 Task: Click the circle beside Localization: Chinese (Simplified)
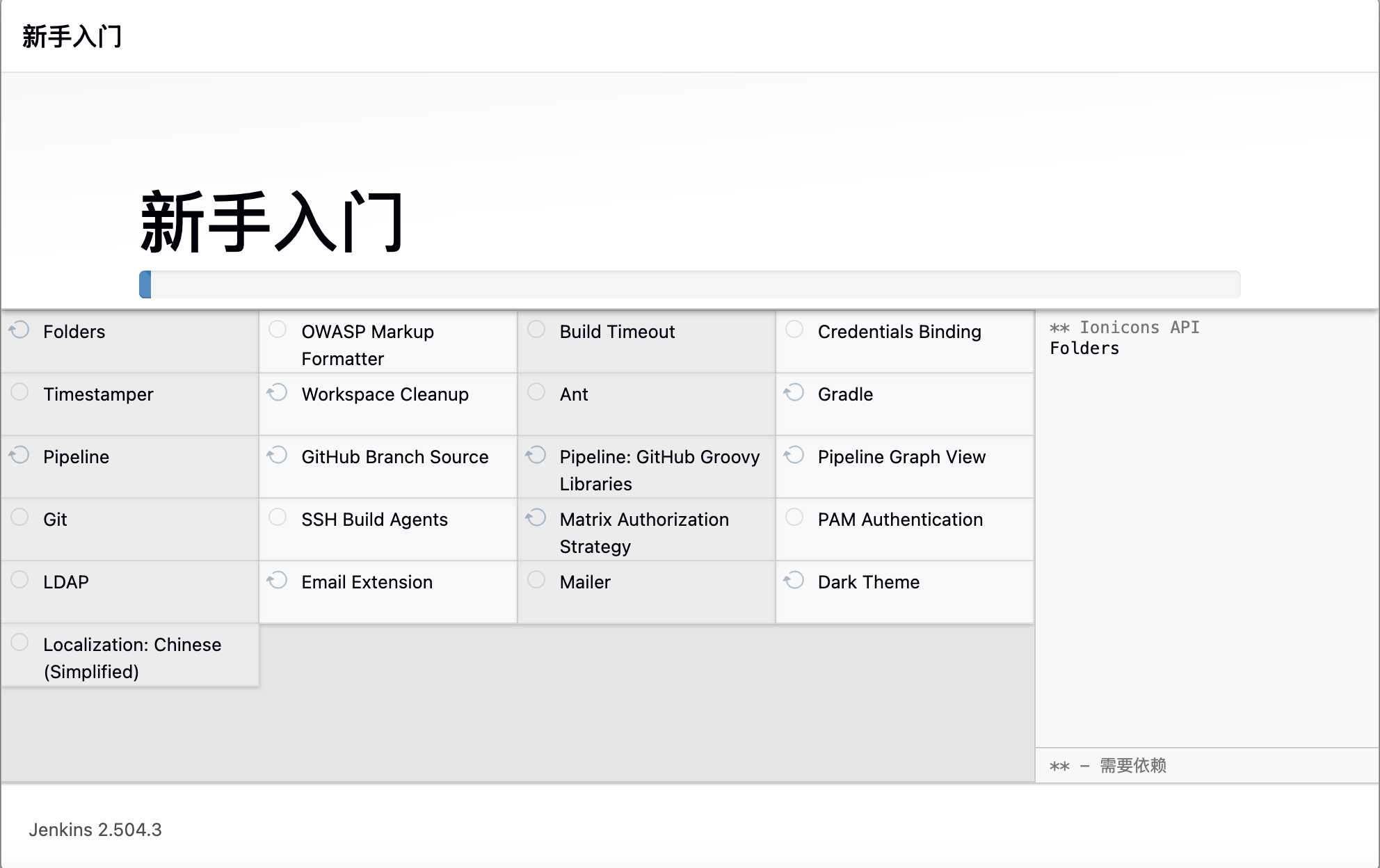pos(19,642)
